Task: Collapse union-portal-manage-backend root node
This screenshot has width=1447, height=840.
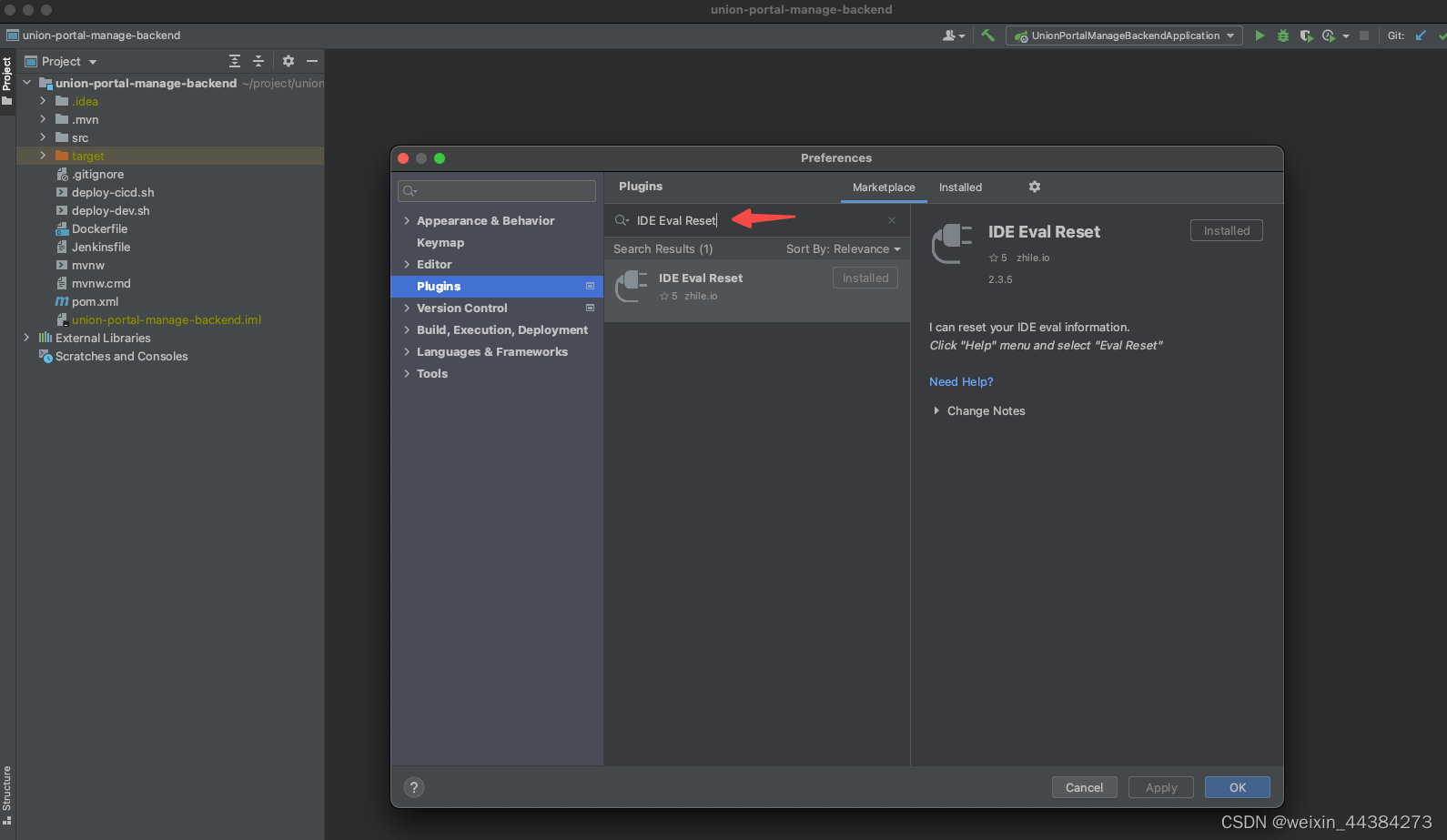Action: [26, 84]
